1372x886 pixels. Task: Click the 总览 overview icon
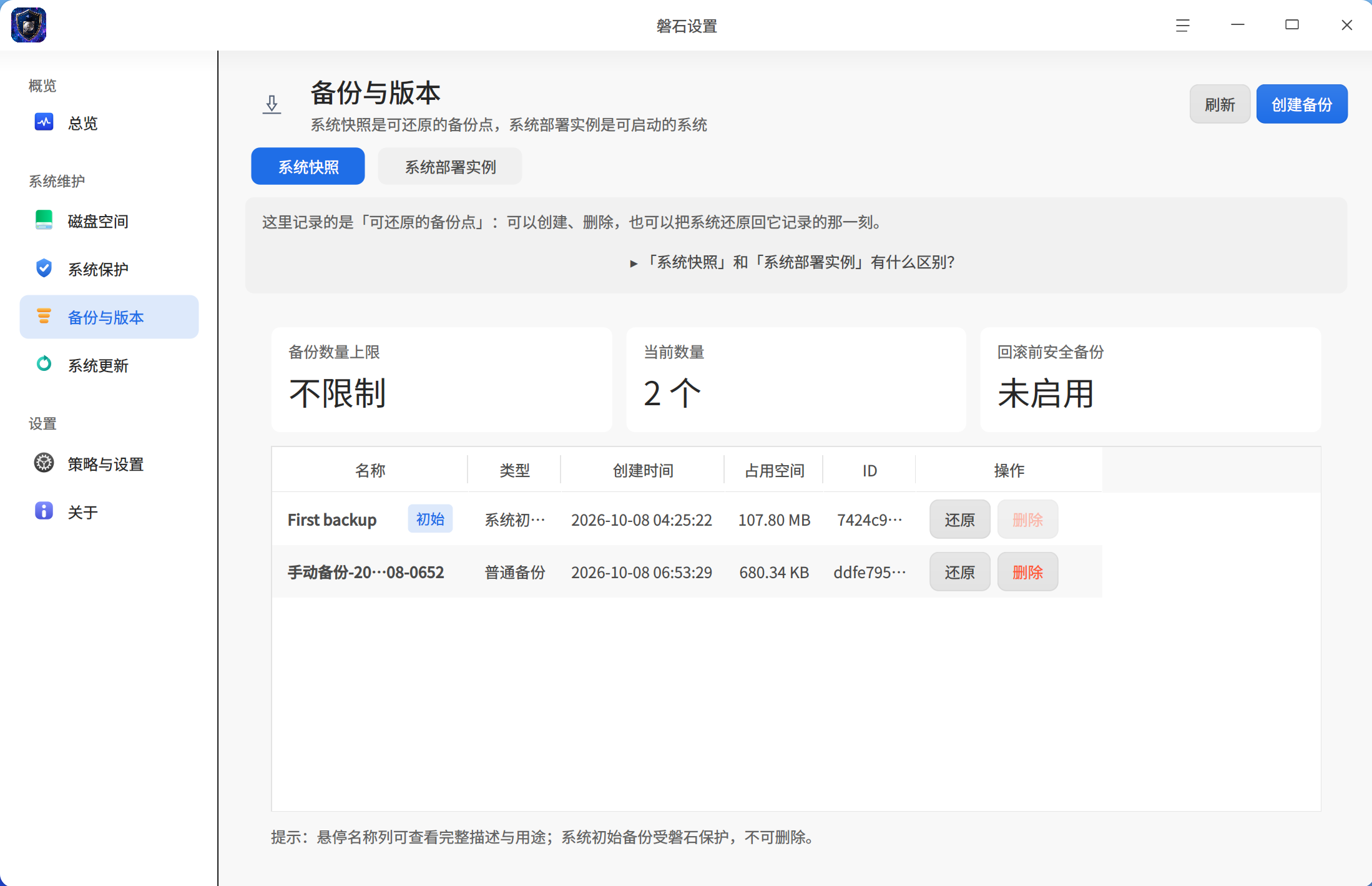click(x=44, y=122)
